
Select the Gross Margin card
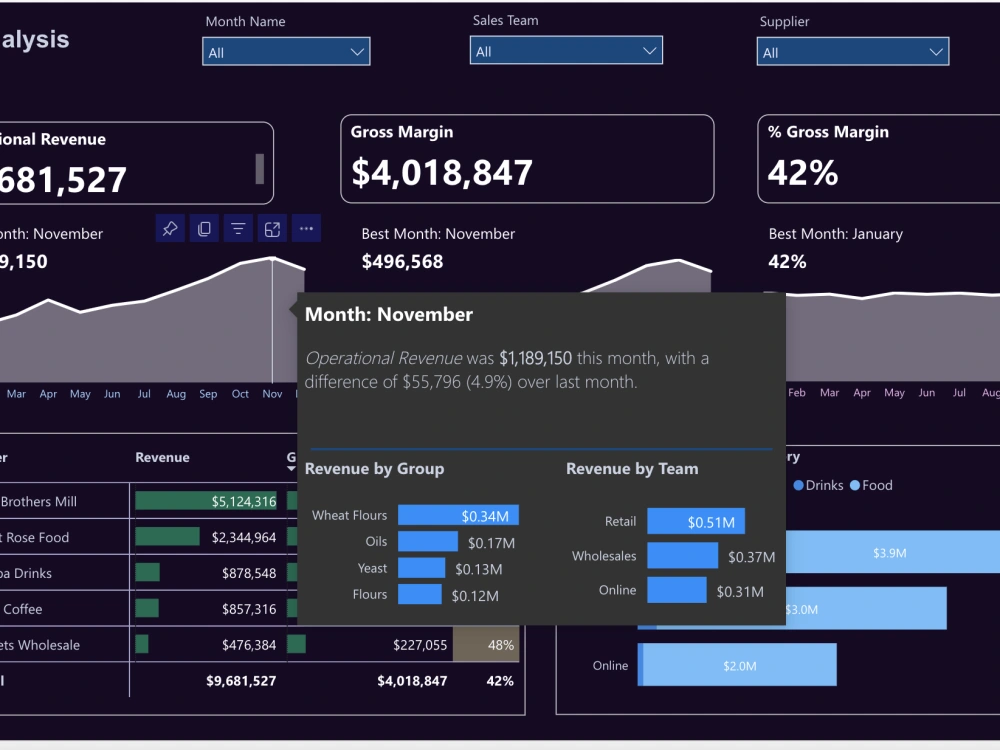coord(527,159)
